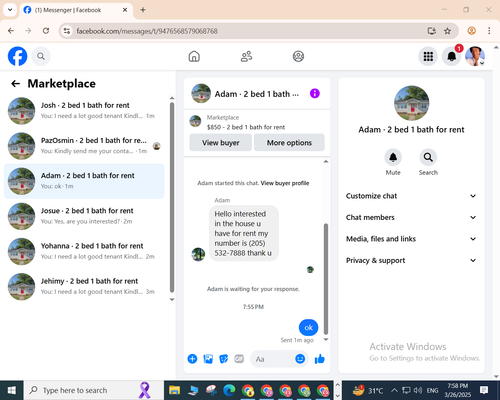The image size is (500, 400).
Task: Open the menu grid icon
Action: (428, 56)
